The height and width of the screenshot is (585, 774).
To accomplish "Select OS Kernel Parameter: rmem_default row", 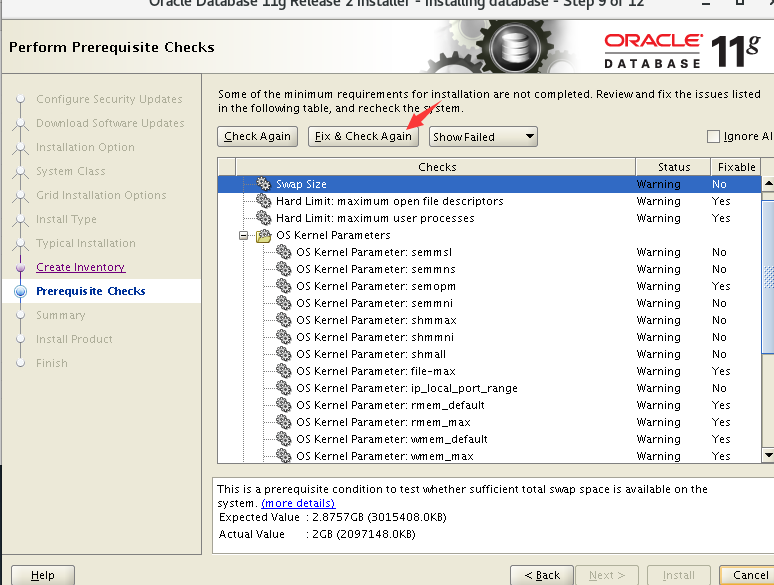I will [x=489, y=405].
